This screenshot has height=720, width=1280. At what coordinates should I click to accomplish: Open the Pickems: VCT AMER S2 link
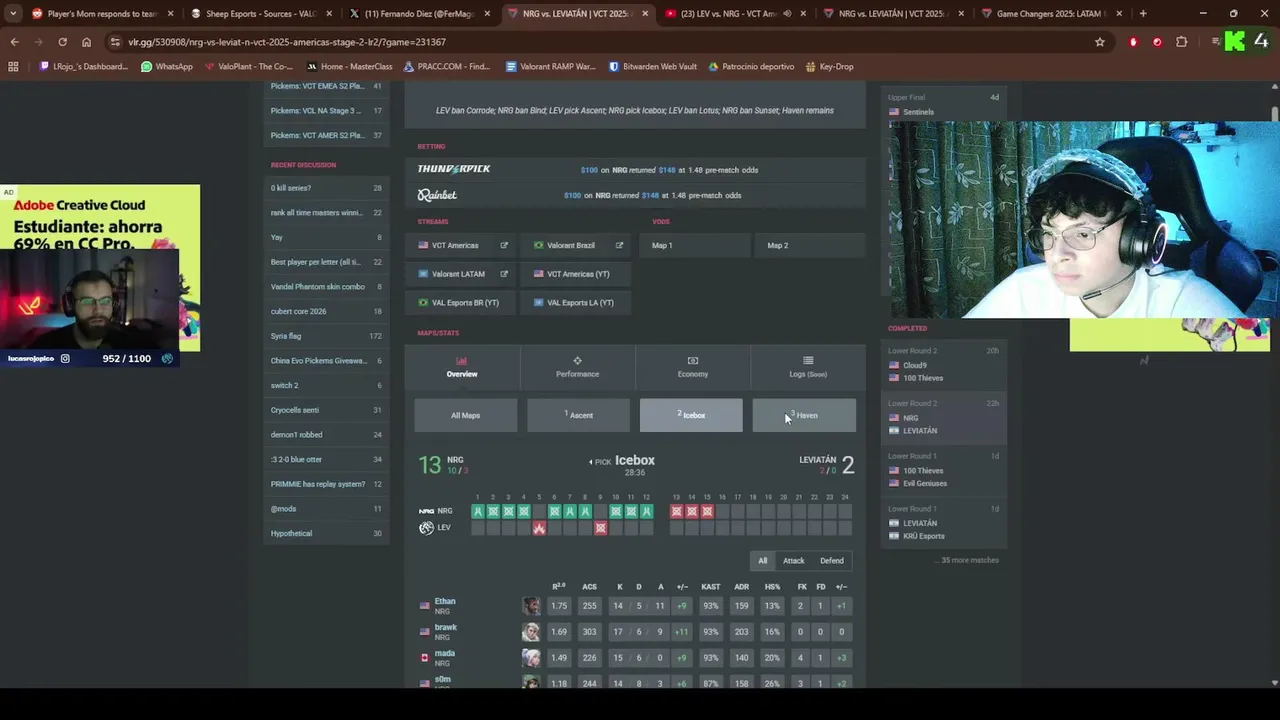[326, 135]
